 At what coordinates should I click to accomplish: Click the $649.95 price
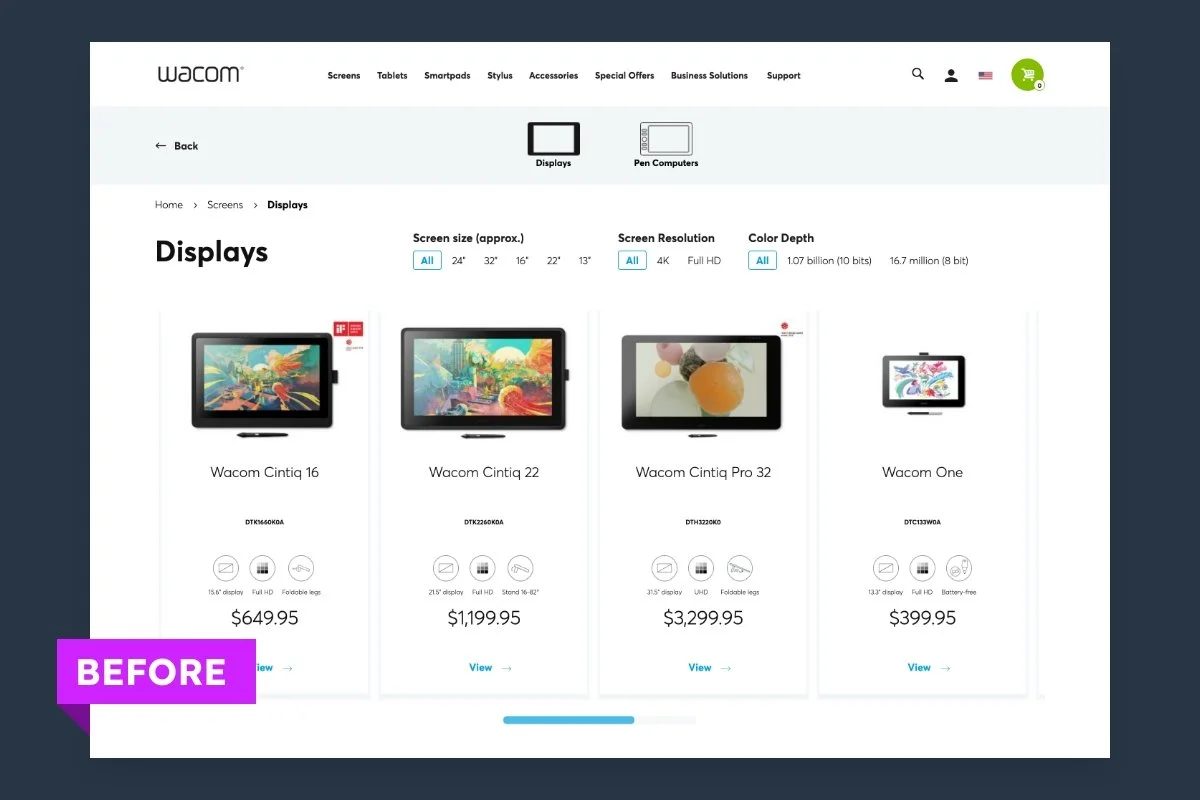click(x=265, y=618)
